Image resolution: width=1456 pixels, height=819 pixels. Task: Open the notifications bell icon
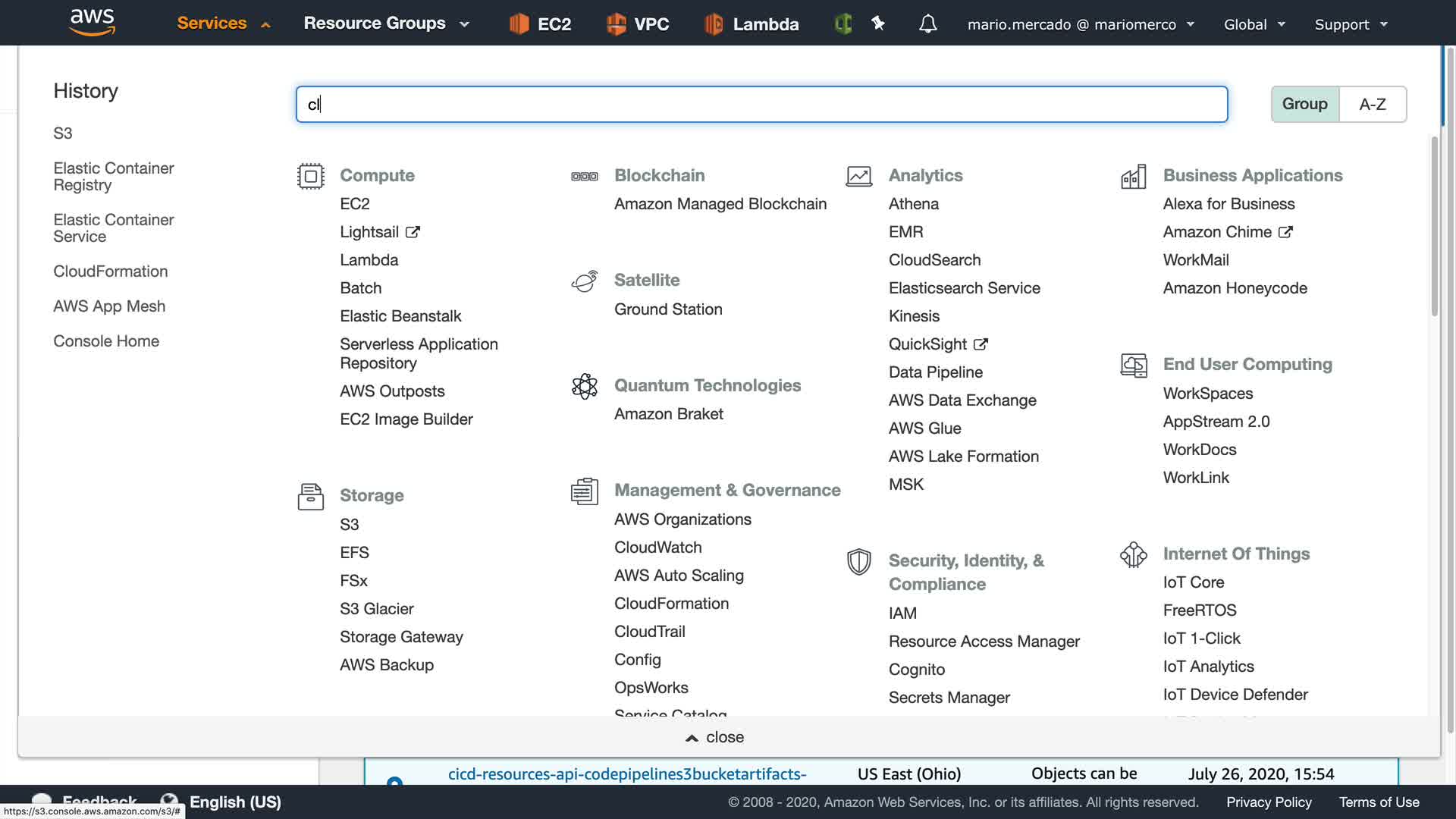tap(927, 24)
